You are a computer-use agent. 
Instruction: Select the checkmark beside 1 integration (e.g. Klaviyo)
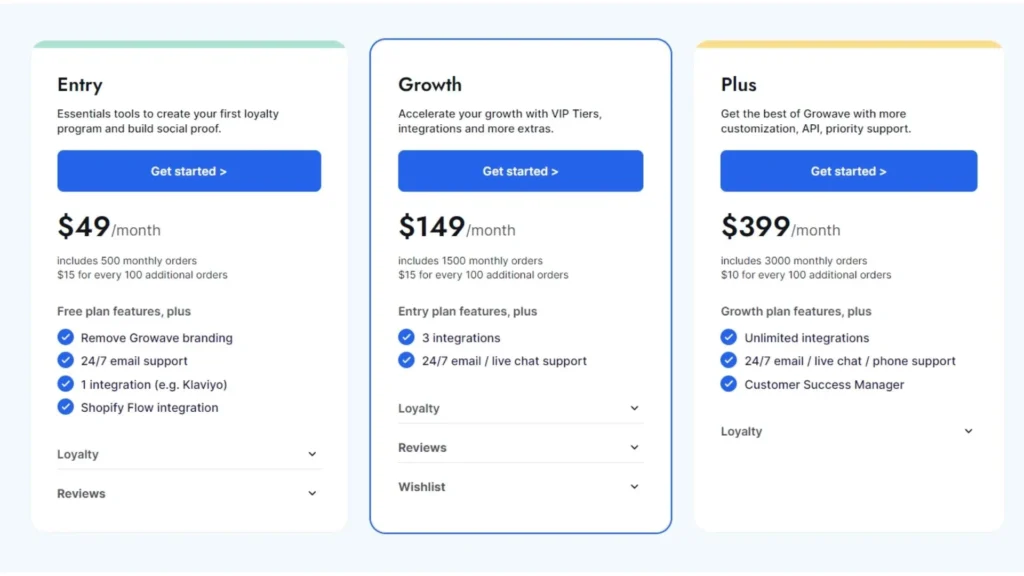click(65, 384)
